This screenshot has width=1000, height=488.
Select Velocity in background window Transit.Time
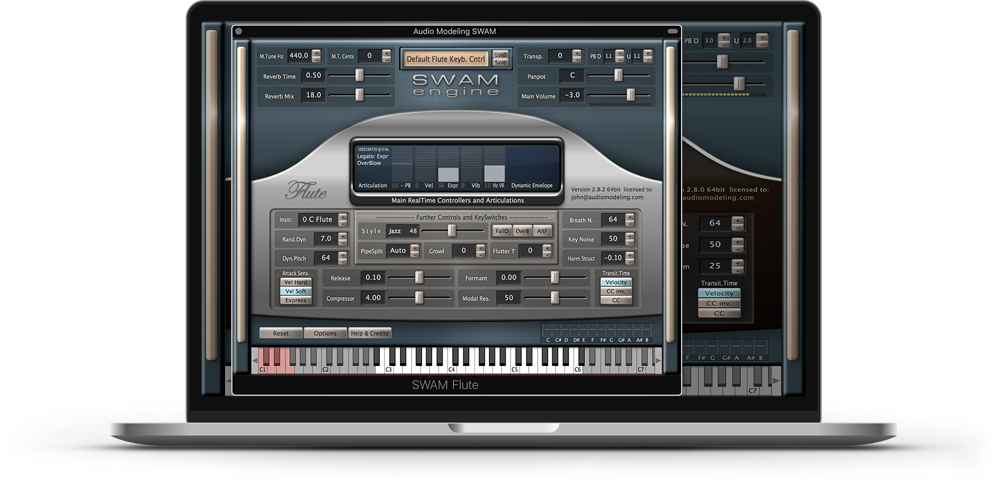pos(719,293)
